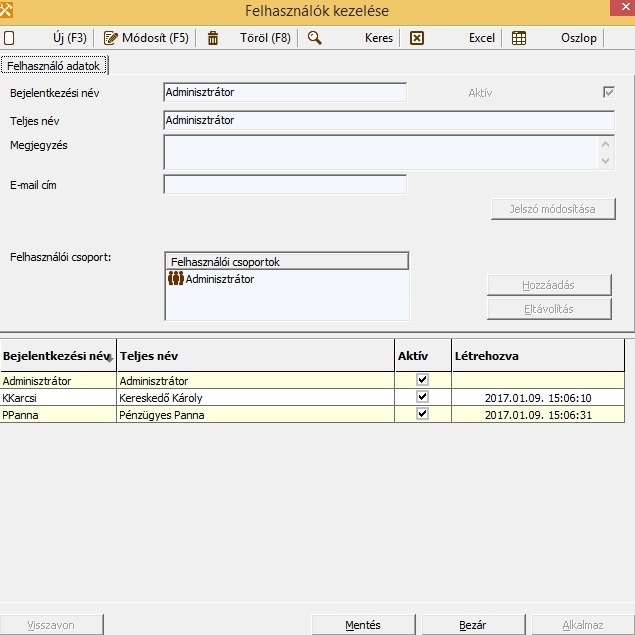Click the Új (F3) new user icon
This screenshot has height=635, width=635.
click(x=9, y=38)
